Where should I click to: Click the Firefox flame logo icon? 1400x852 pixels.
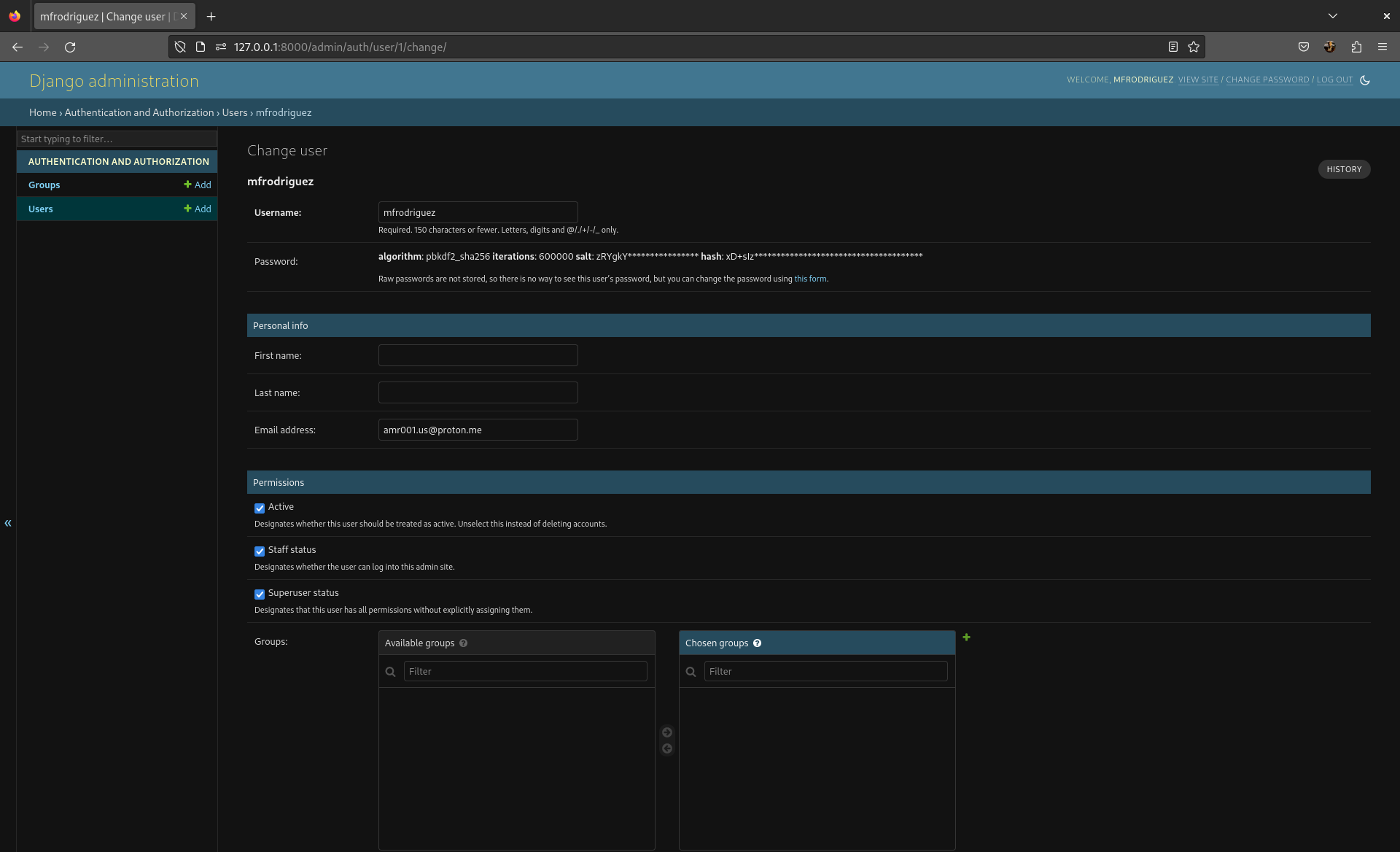click(x=15, y=16)
